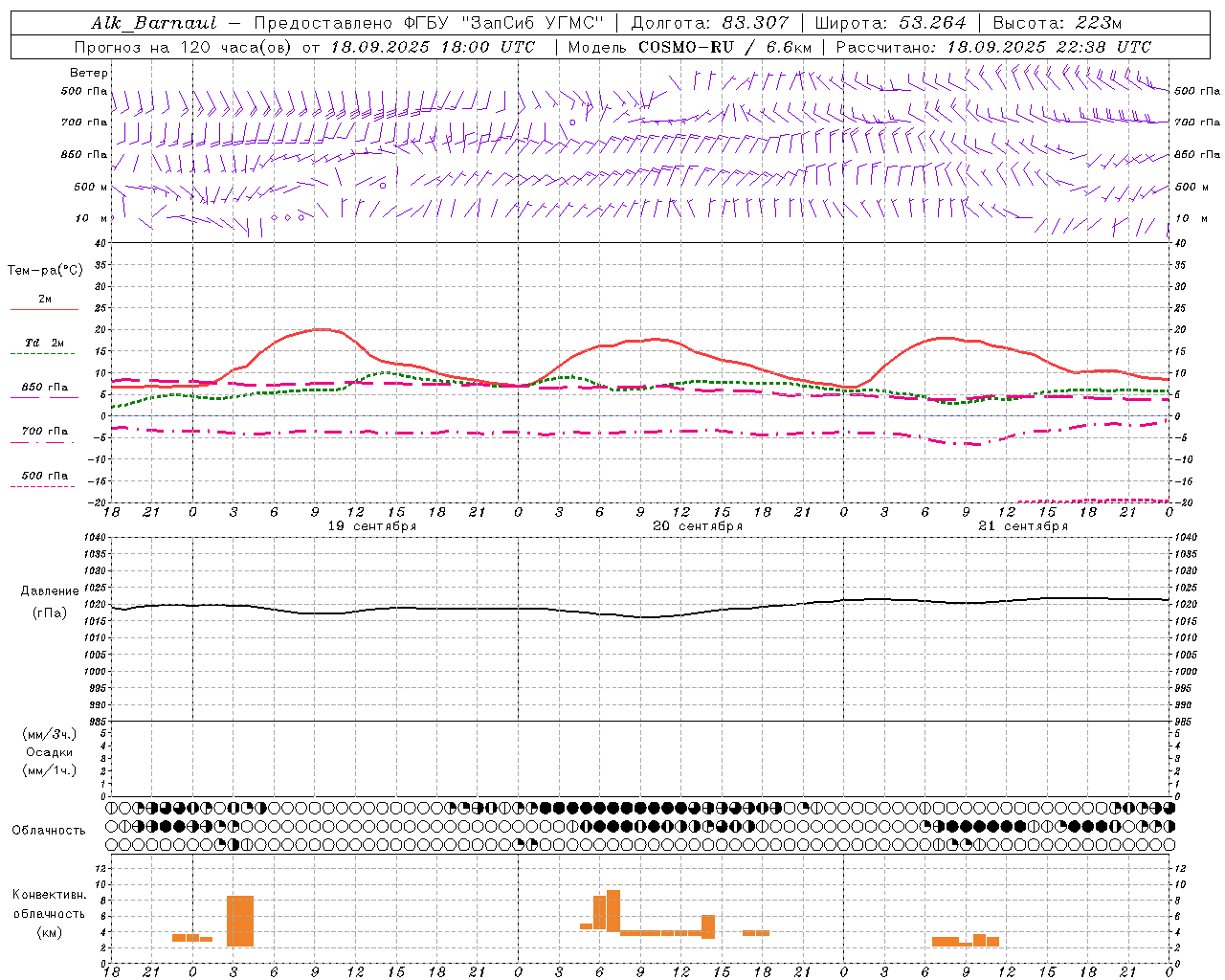Image resolution: width=1225 pixels, height=980 pixels.
Task: Click the Ветер panel label
Action: 89,73
